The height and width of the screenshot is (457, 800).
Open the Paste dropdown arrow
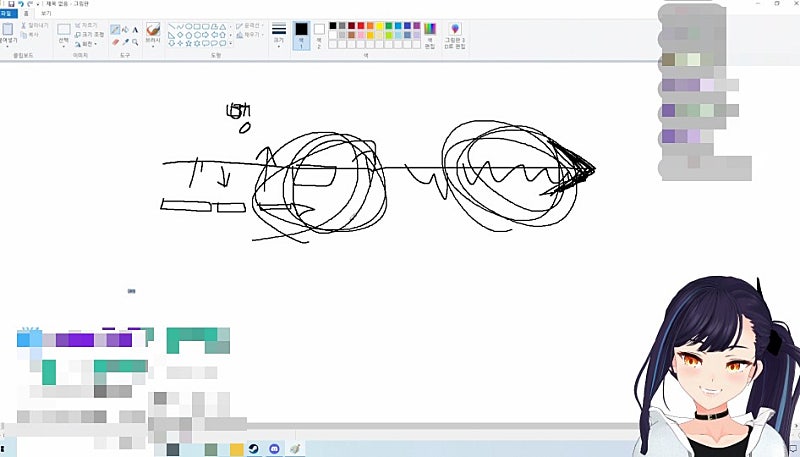coord(8,46)
